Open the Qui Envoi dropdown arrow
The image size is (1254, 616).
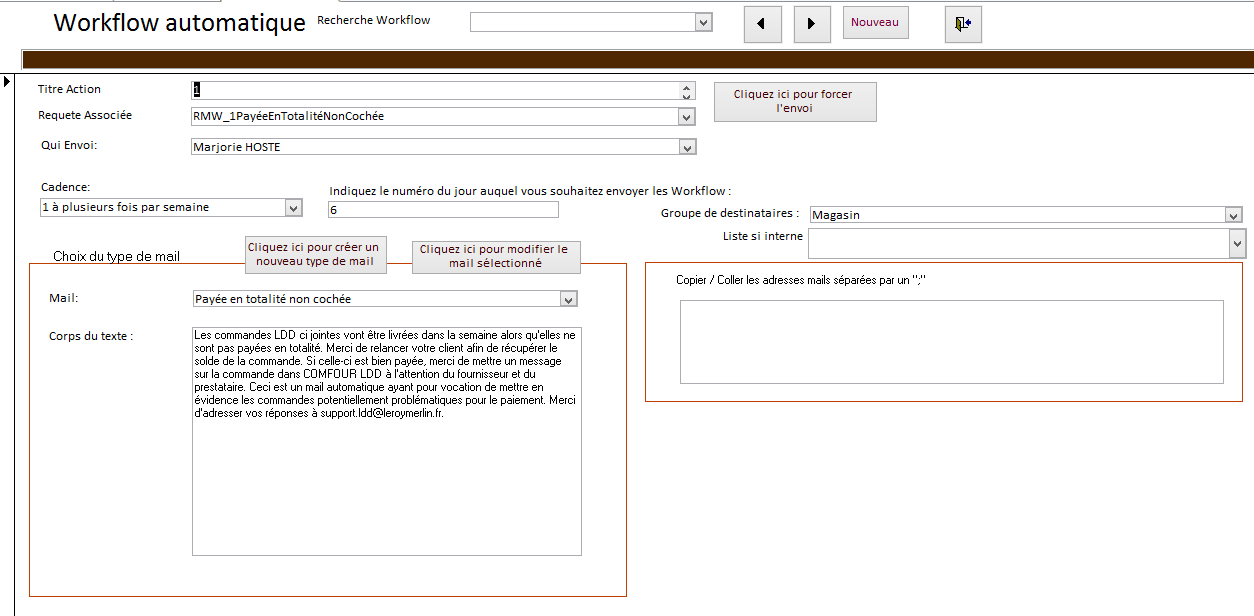(687, 148)
